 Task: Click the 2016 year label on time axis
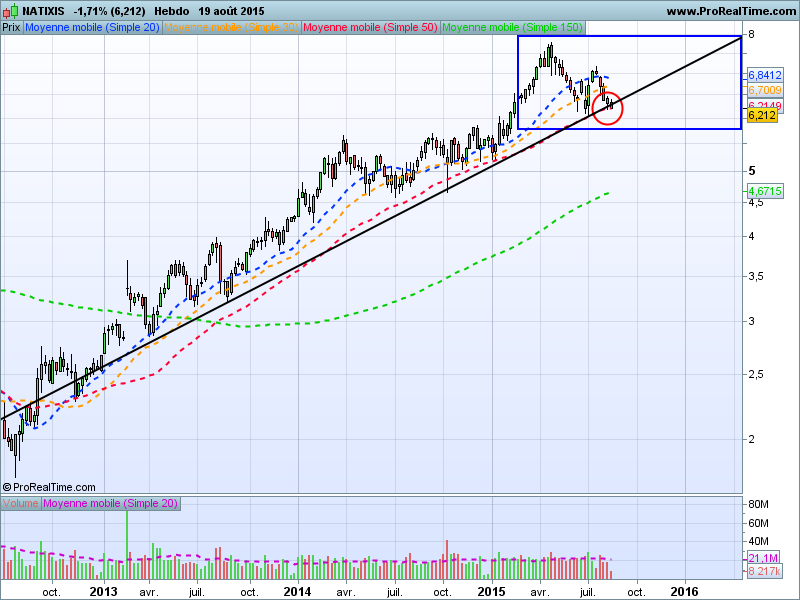(x=684, y=592)
